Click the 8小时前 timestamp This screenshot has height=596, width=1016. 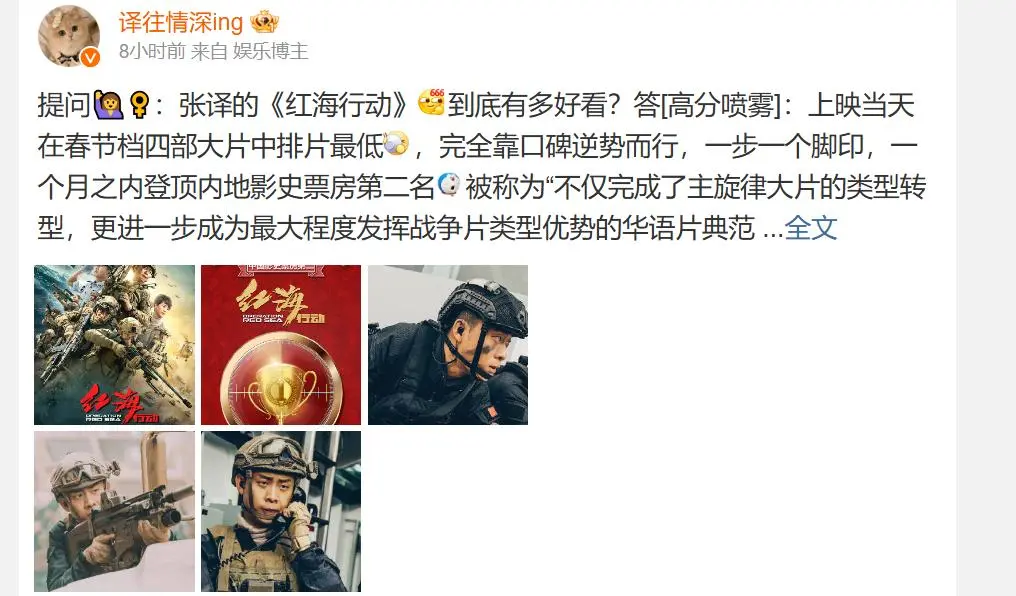[152, 51]
